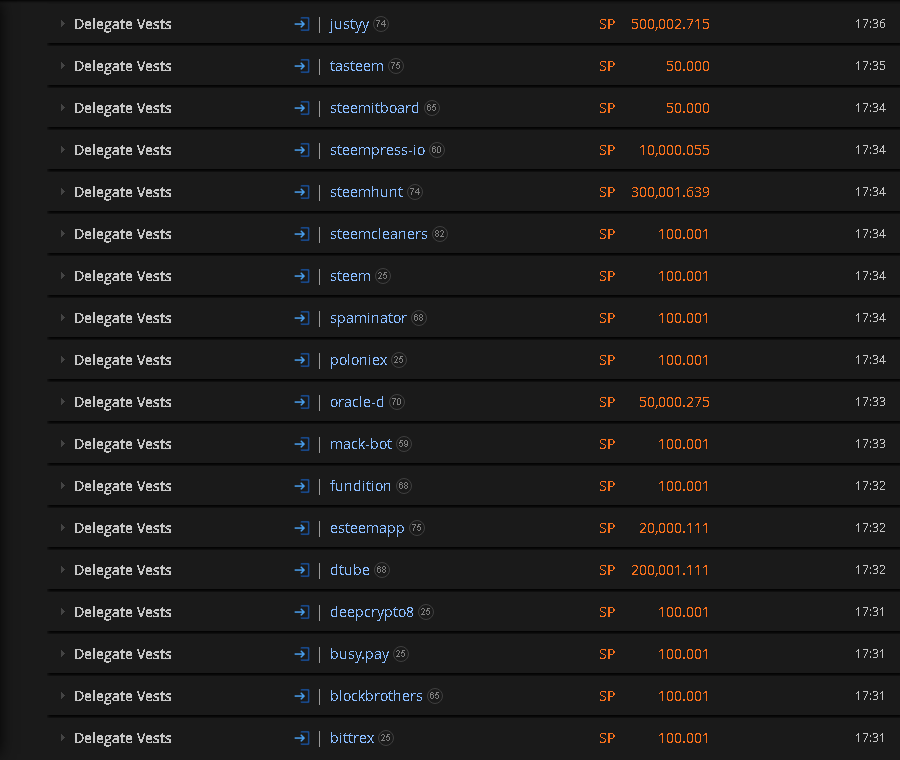Click the reputation badge 74 next to justyy
Screen dimensions: 900x760
click(381, 24)
